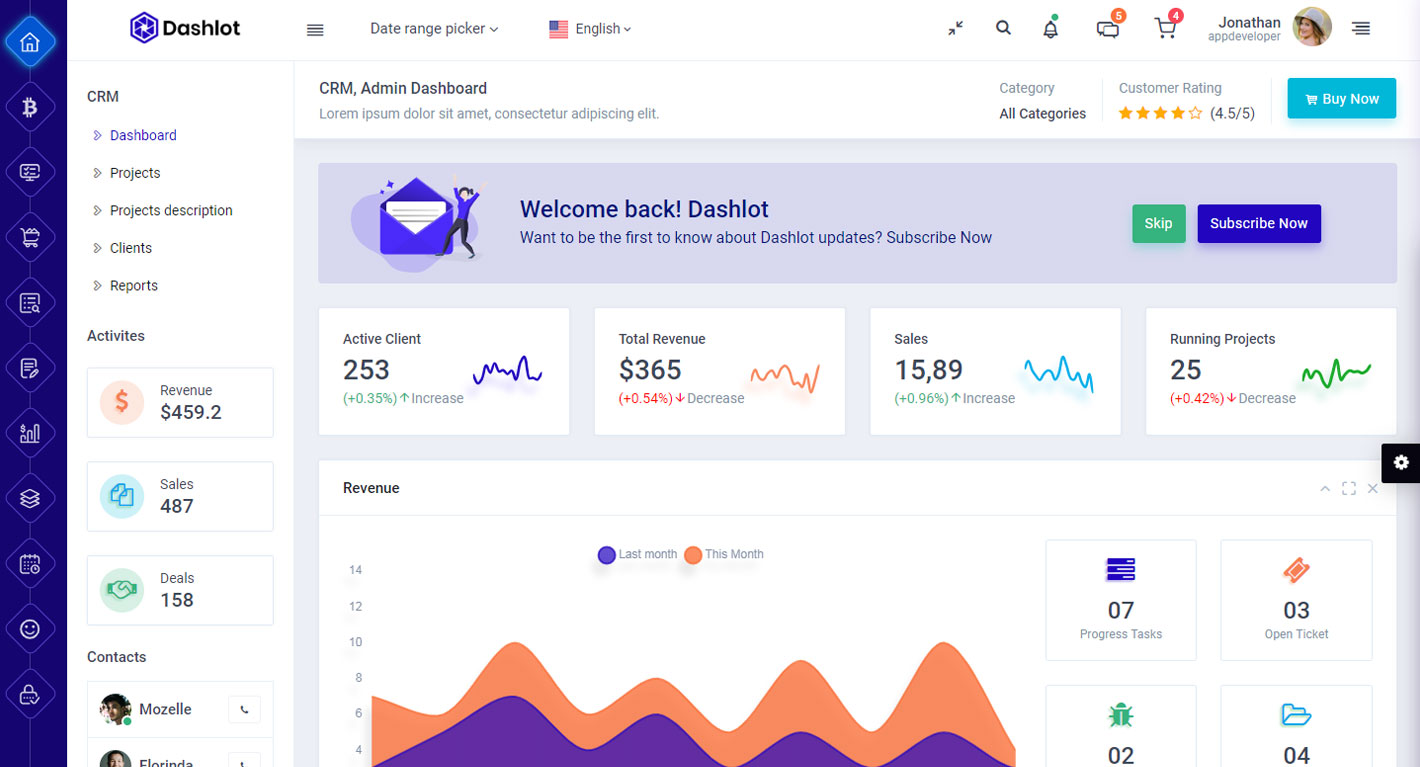Image resolution: width=1420 pixels, height=767 pixels.
Task: Open the Date range picker dropdown
Action: (433, 29)
